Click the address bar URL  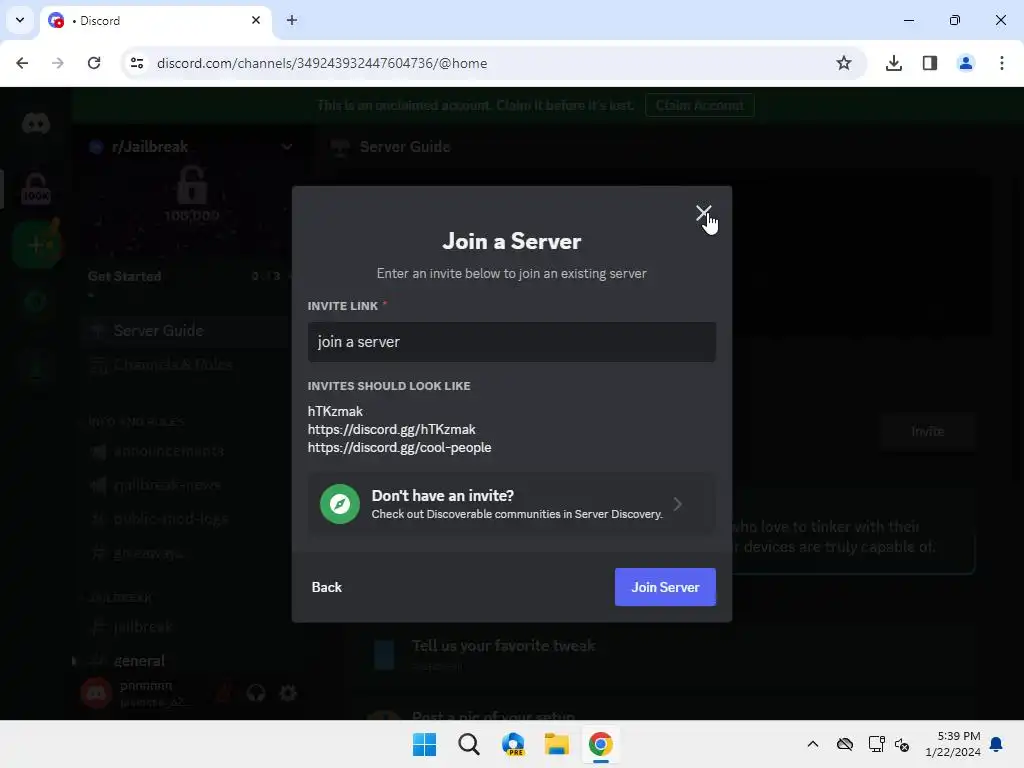click(x=322, y=63)
